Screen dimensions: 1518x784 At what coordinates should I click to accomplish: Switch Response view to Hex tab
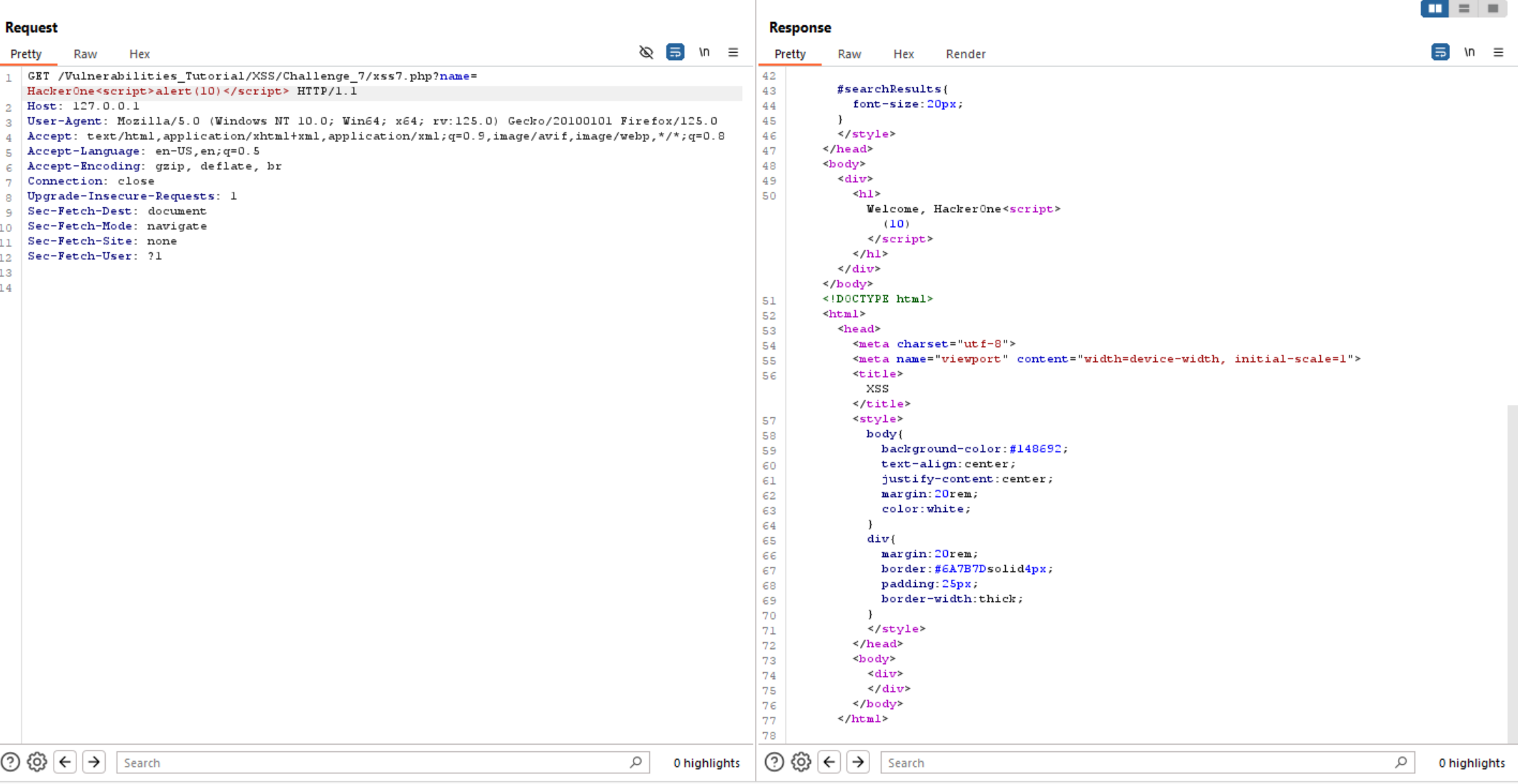point(904,54)
